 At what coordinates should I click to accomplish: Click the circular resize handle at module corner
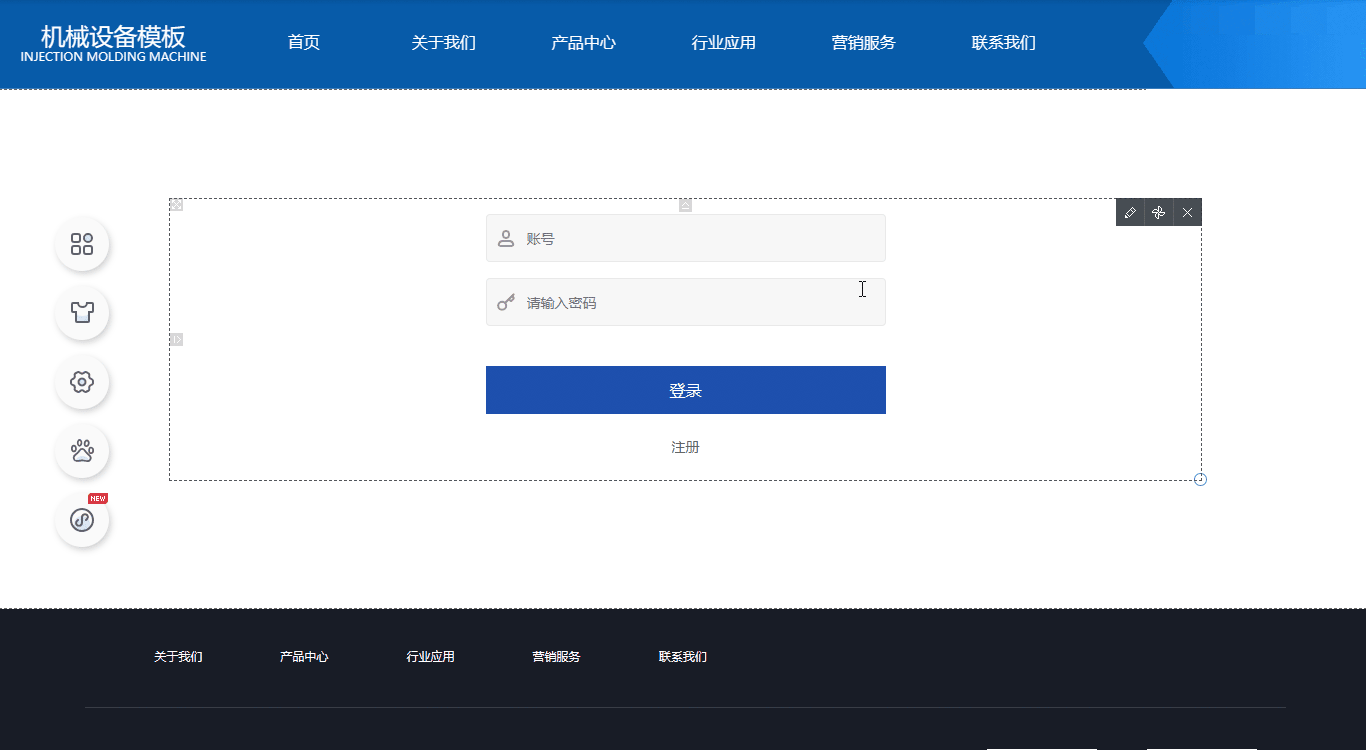coord(1201,480)
